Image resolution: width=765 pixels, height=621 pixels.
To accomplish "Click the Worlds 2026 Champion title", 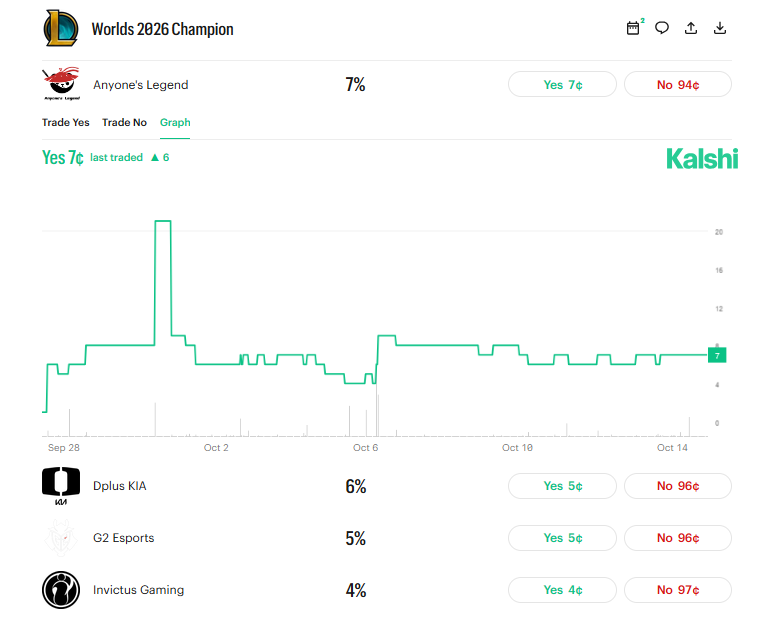I will tap(162, 29).
